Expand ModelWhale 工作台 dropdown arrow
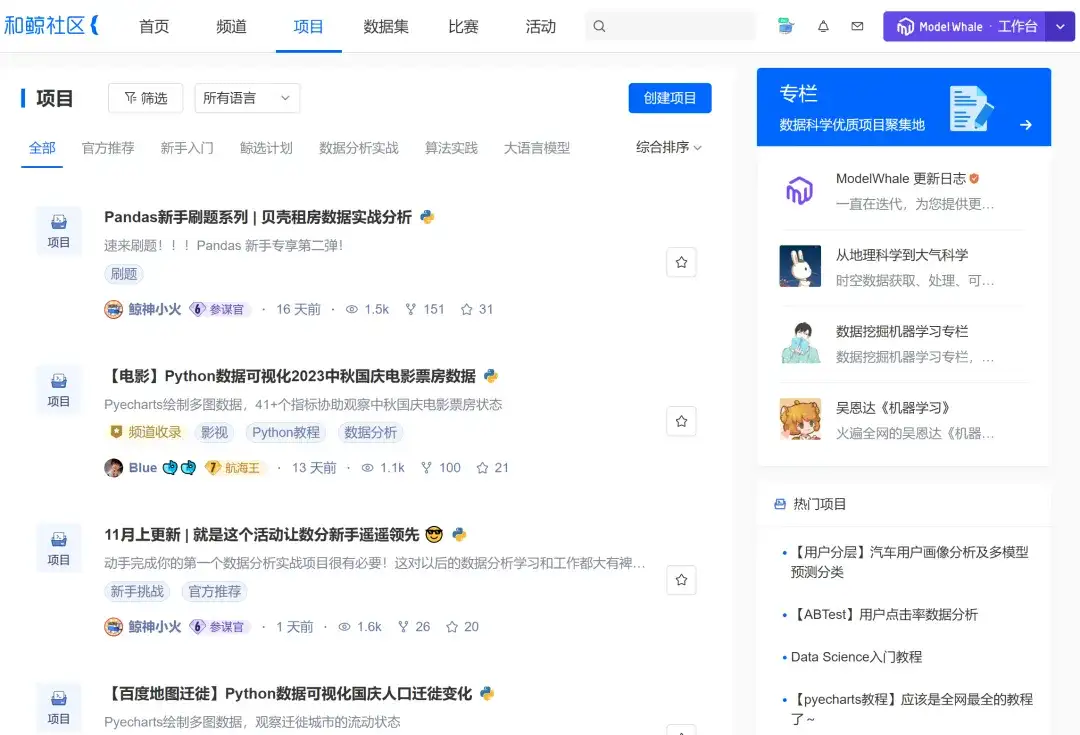Screen dimensions: 1080x735 point(1060,27)
